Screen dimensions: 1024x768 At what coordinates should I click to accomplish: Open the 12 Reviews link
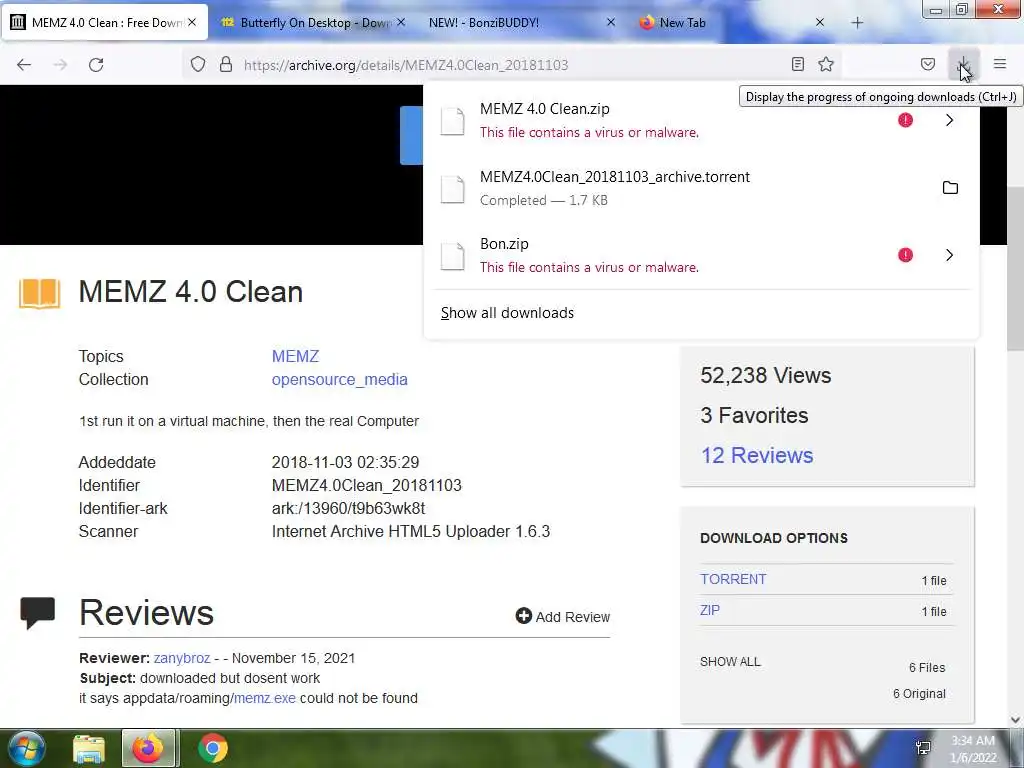tap(757, 455)
